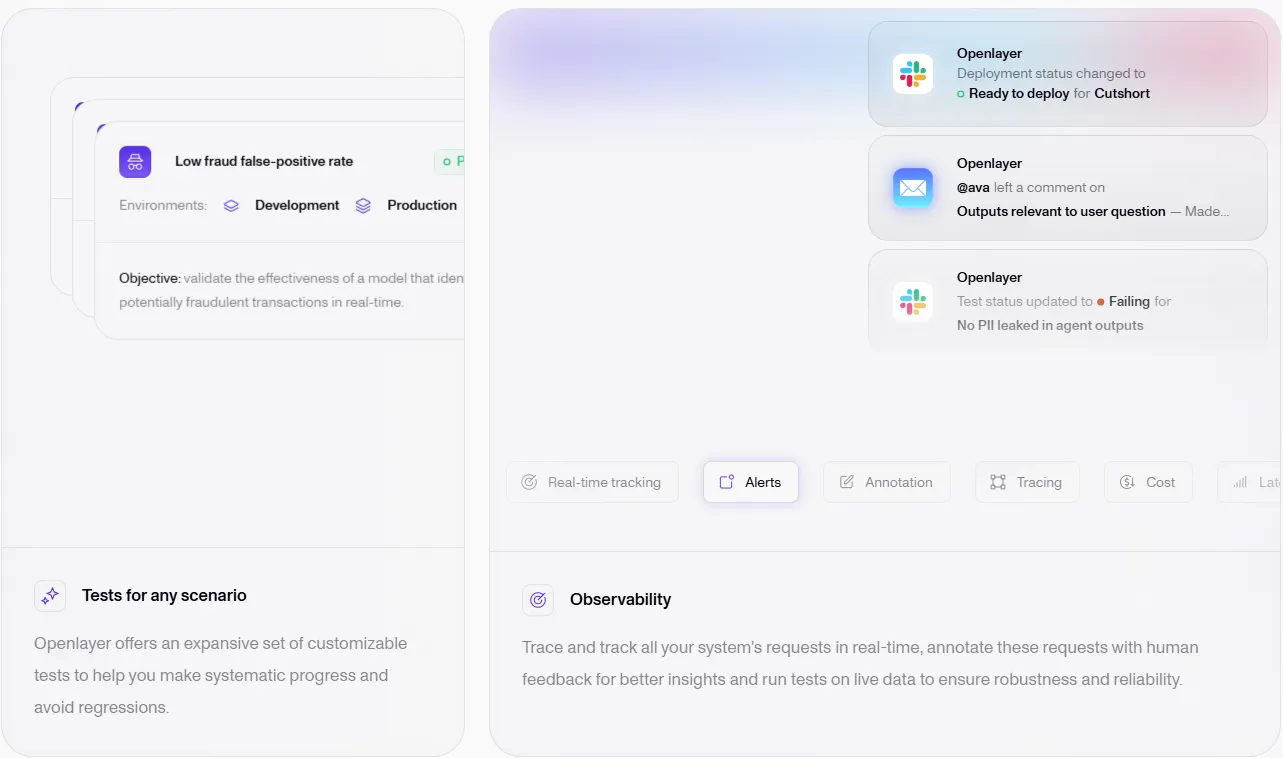Open the Failing test status notification
Viewport: 1283px width, 758px height.
[1067, 301]
